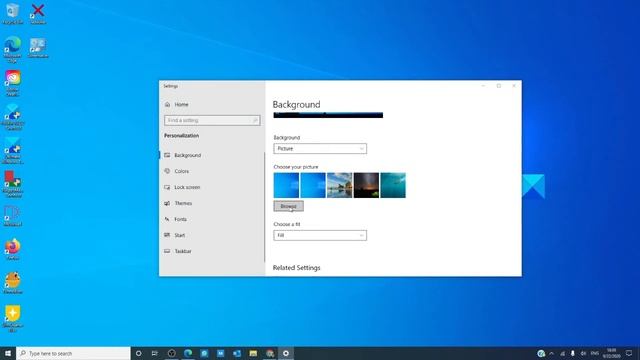640x360 pixels.
Task: Open the Firefox desktop shortcut
Action: [13, 249]
